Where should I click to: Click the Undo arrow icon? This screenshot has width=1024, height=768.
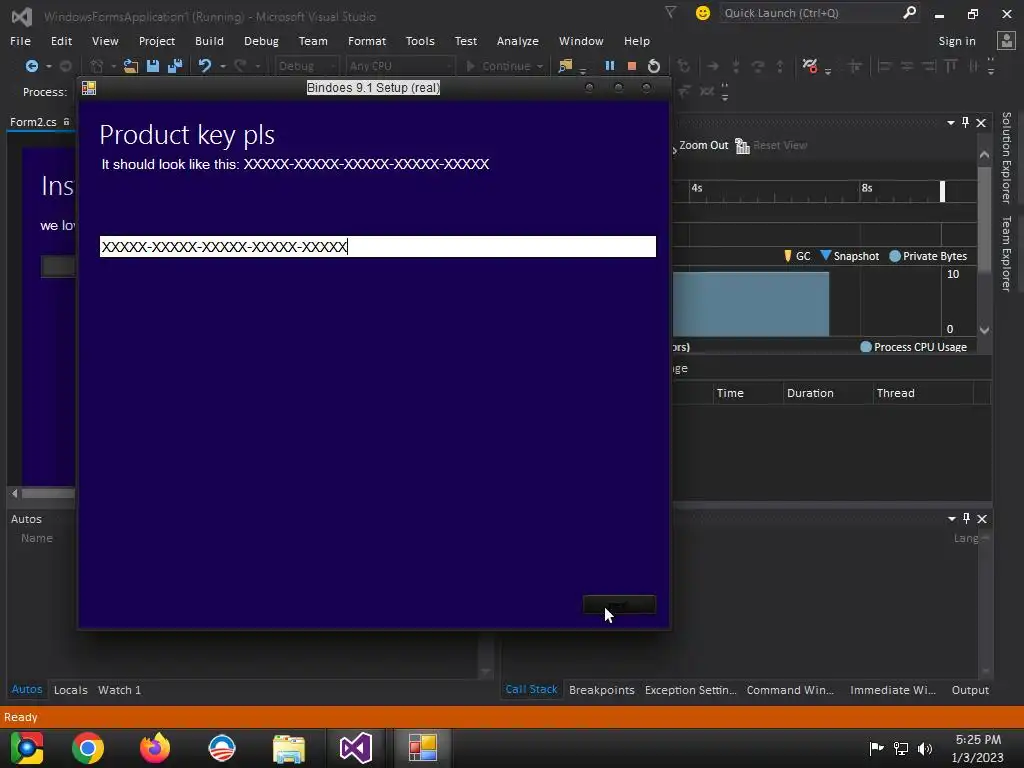pos(205,66)
